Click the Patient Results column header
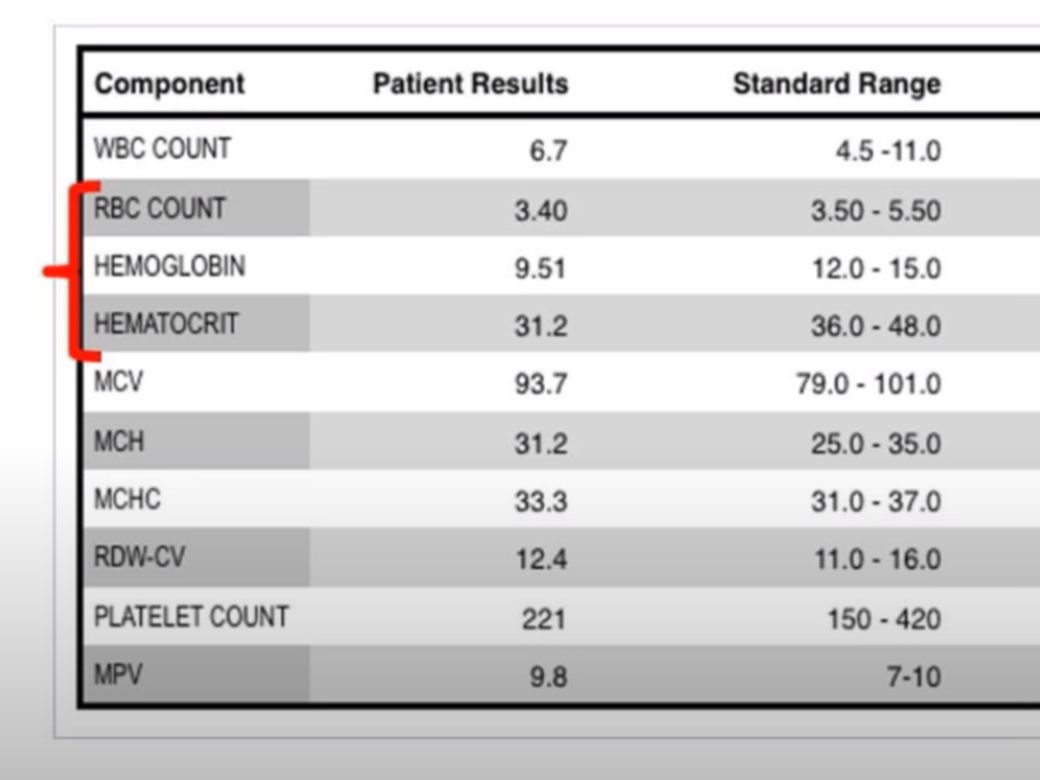The image size is (1040, 780). (x=470, y=84)
